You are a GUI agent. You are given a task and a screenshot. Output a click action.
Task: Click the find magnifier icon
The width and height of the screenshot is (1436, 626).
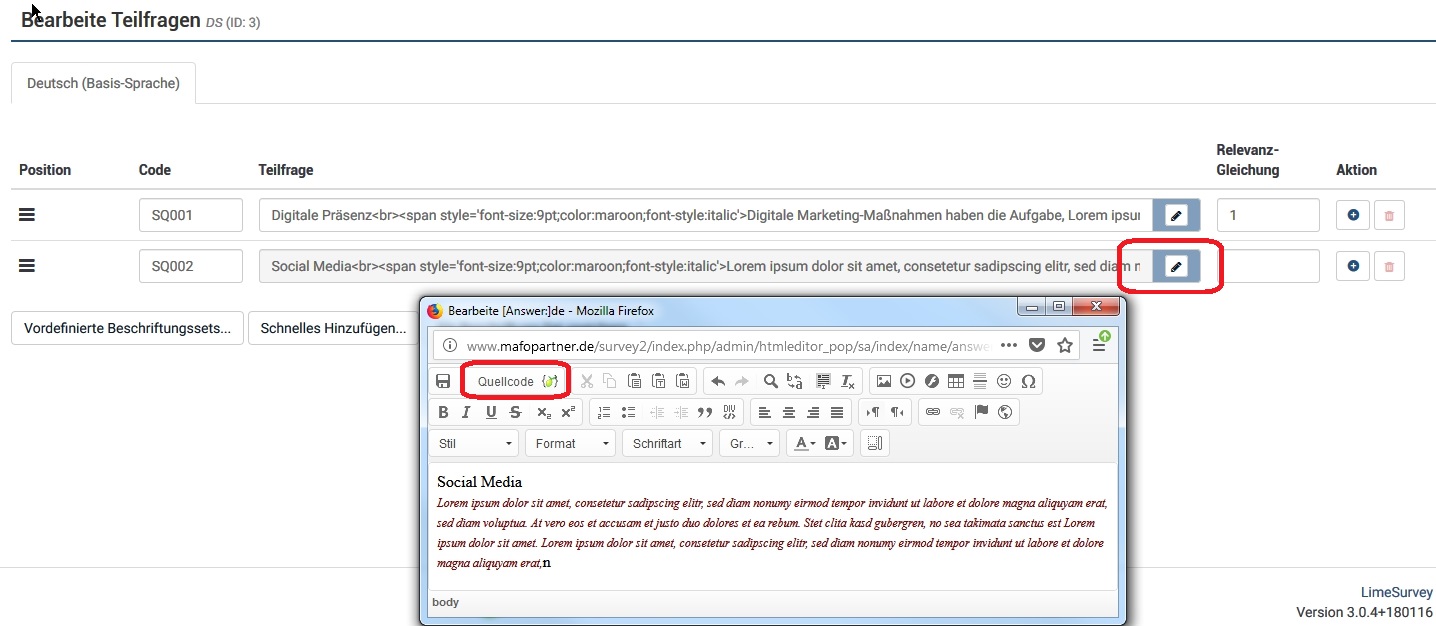pyautogui.click(x=770, y=381)
